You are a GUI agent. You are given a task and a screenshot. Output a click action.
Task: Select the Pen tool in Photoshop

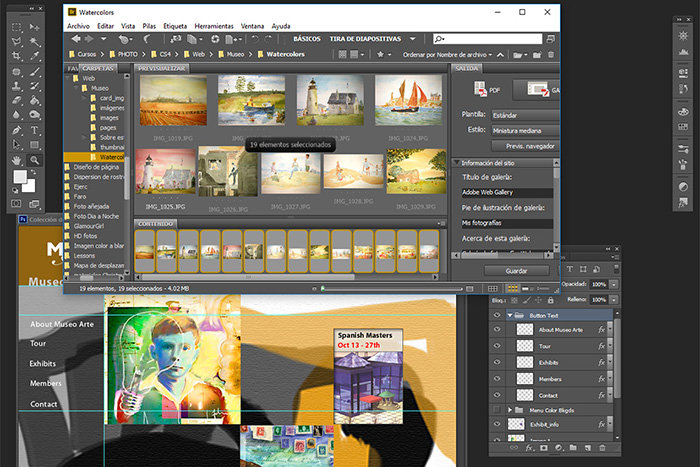(x=17, y=130)
